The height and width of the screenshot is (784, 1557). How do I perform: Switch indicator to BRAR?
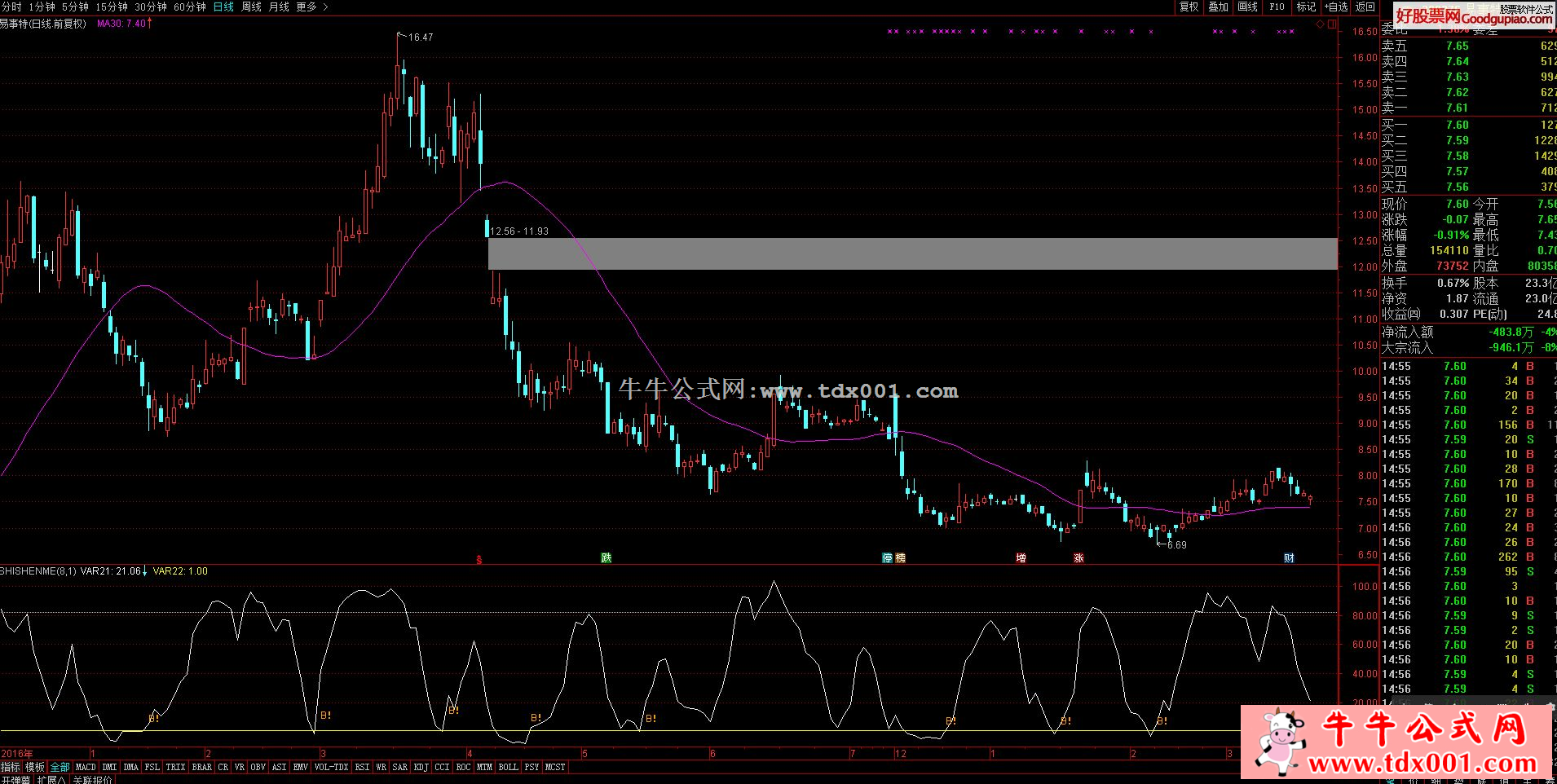202,767
